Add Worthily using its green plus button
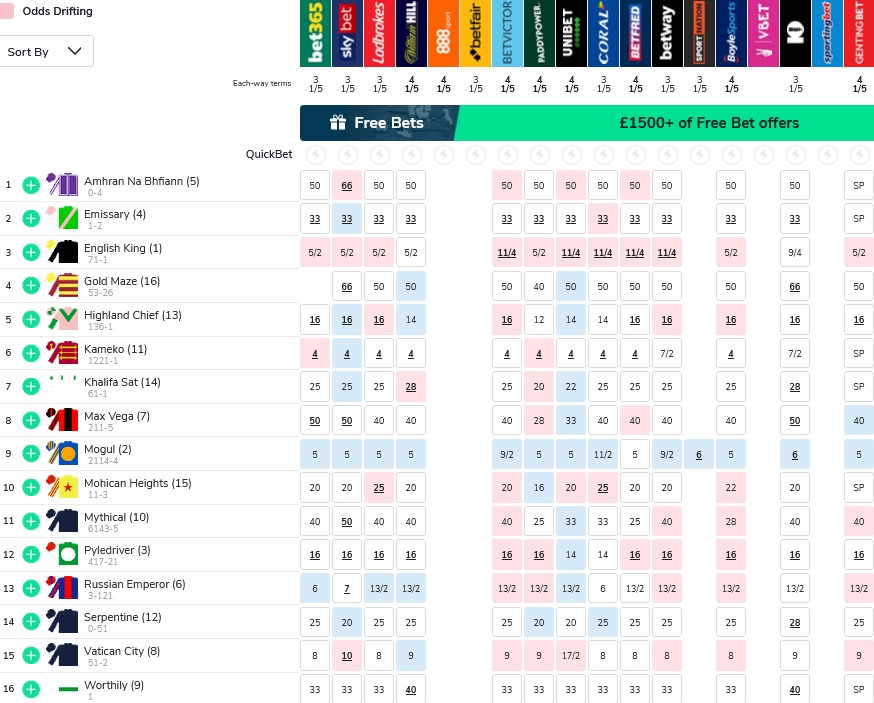 [31, 688]
